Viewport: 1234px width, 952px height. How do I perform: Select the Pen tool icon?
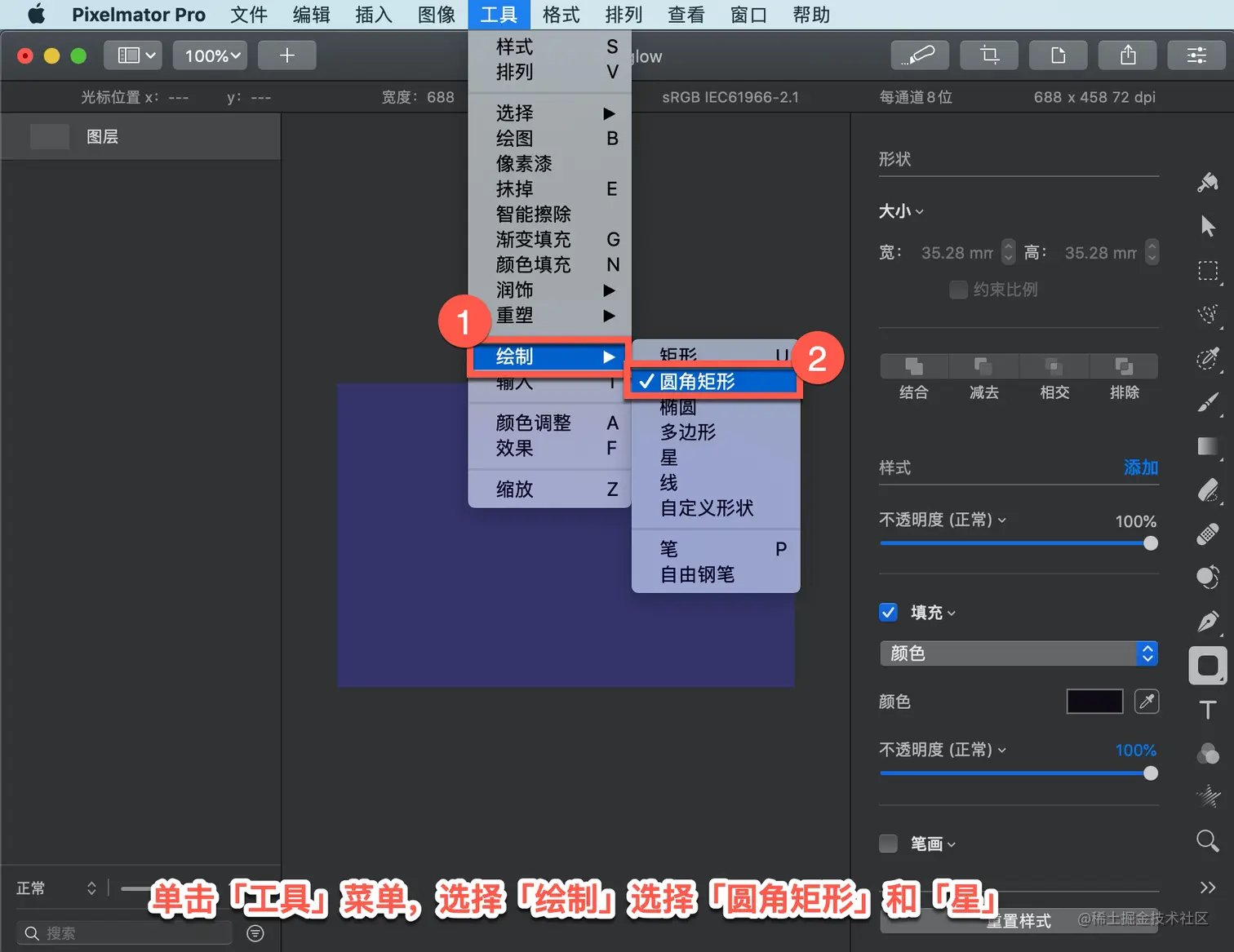pyautogui.click(x=1208, y=622)
